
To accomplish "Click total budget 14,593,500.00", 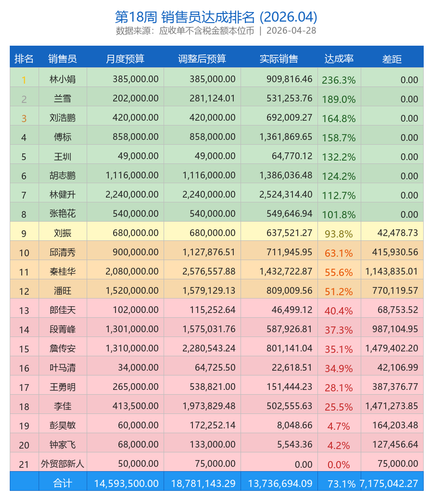I will pos(126,484).
